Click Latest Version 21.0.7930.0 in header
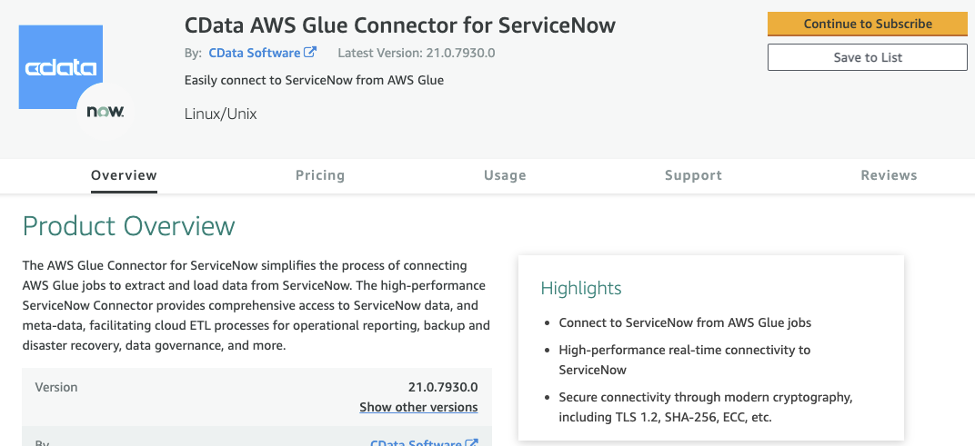Image resolution: width=977 pixels, height=447 pixels. [417, 52]
